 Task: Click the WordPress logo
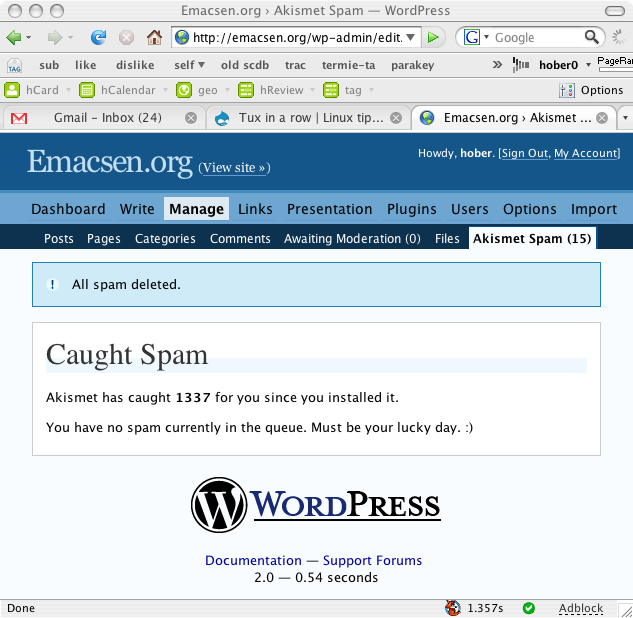pos(315,505)
